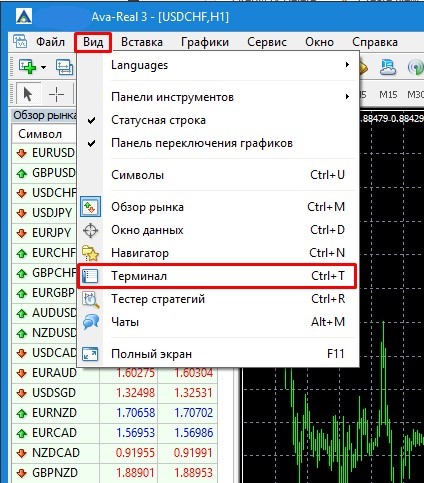The image size is (424, 483).
Task: Click the Чаты speech bubbles icon
Action: 91,322
